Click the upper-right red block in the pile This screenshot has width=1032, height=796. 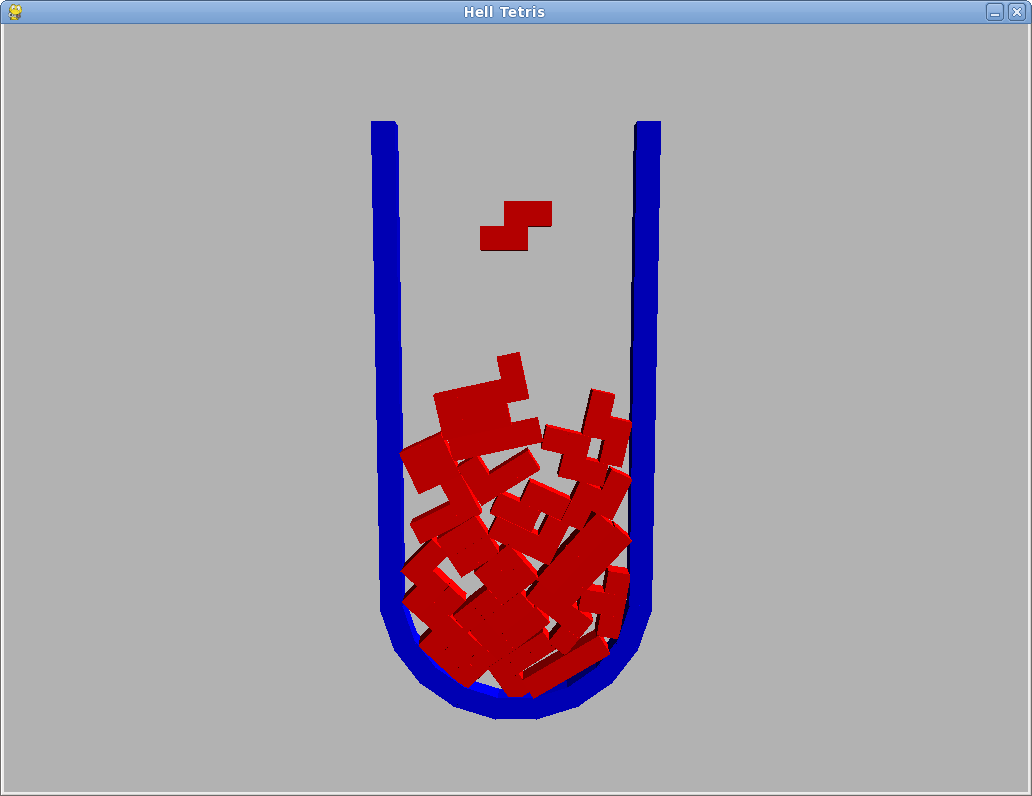click(605, 430)
